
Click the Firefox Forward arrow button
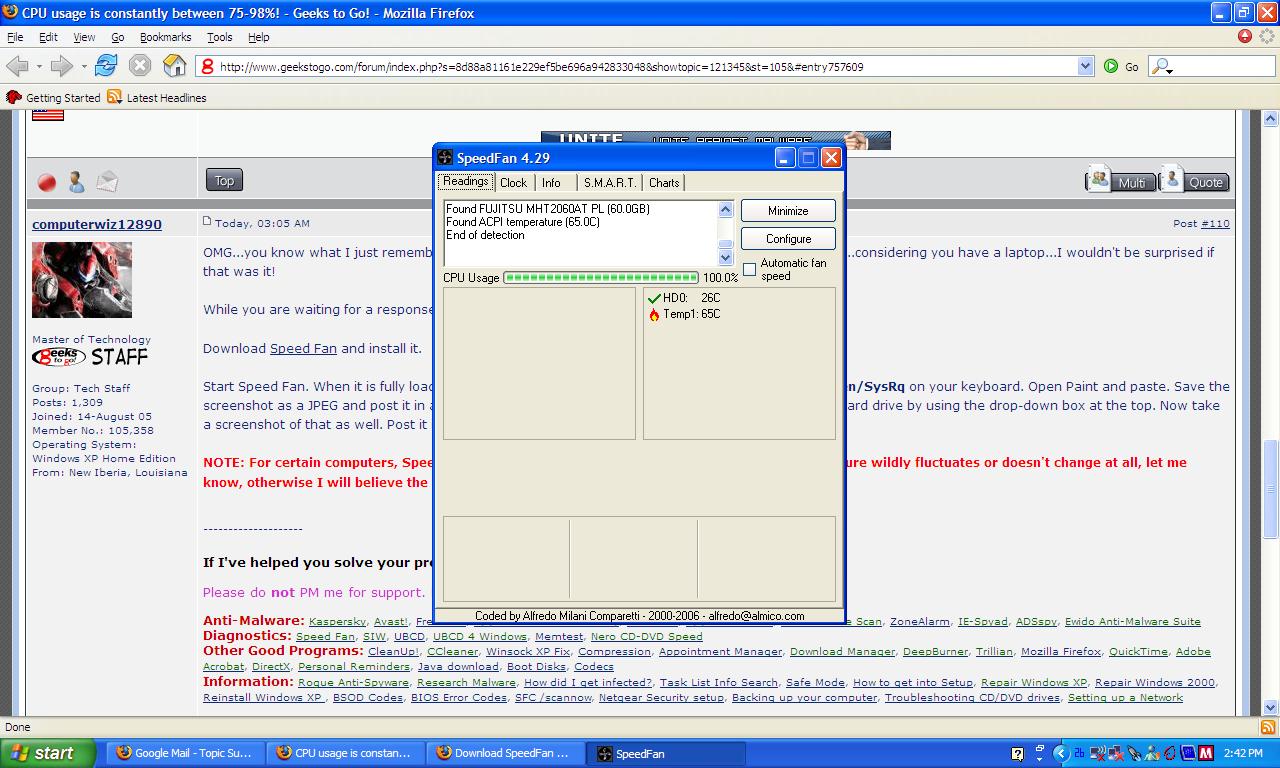click(x=61, y=66)
